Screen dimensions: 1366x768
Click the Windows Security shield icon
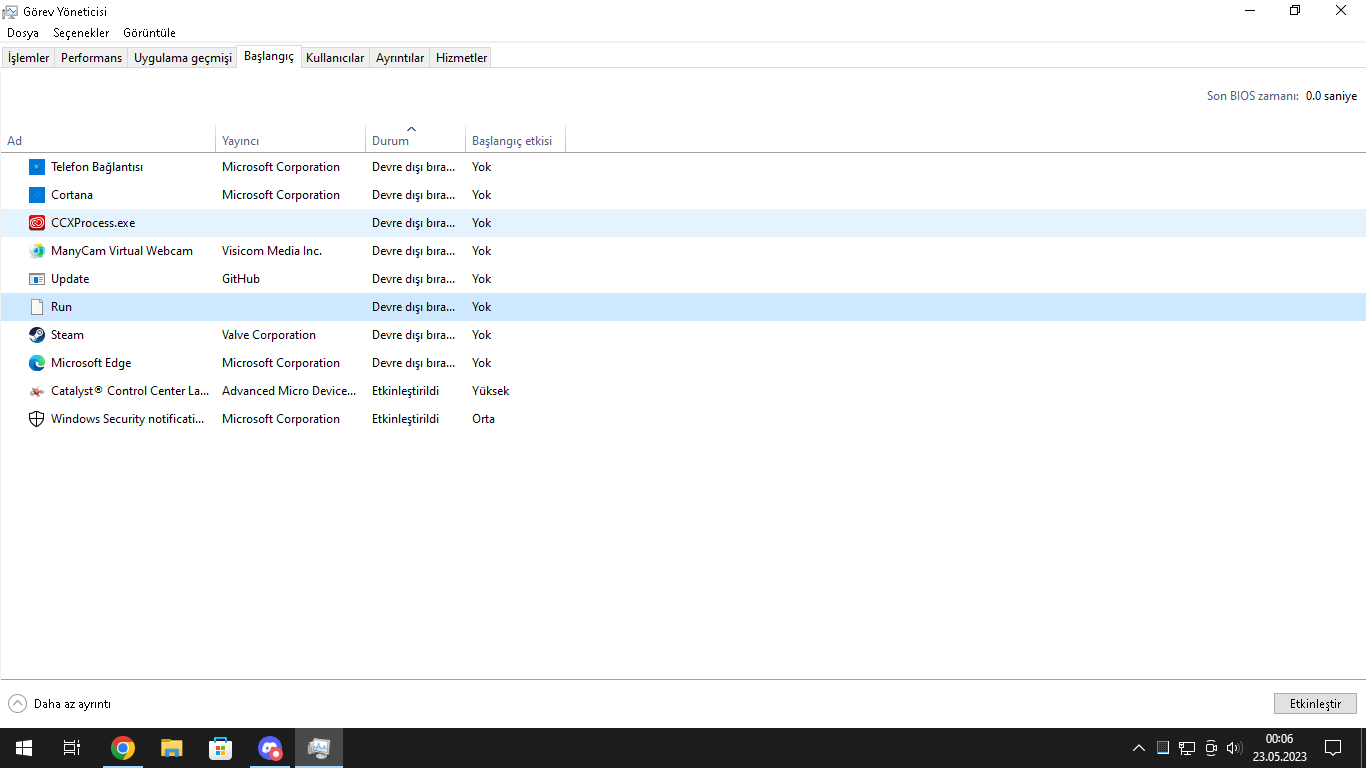pos(37,419)
